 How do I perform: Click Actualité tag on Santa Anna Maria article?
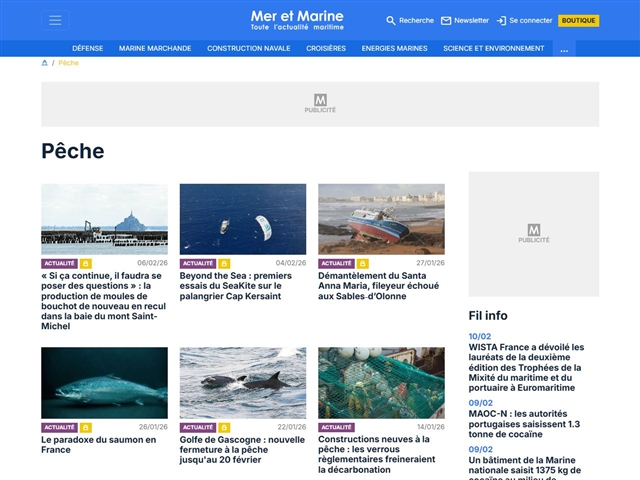(x=336, y=263)
